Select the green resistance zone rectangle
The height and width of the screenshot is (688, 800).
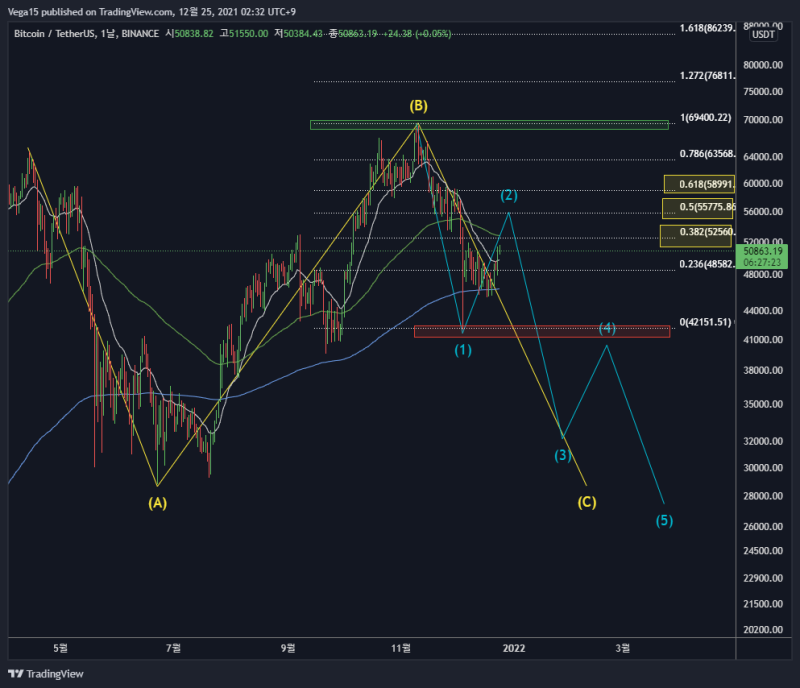(x=489, y=125)
